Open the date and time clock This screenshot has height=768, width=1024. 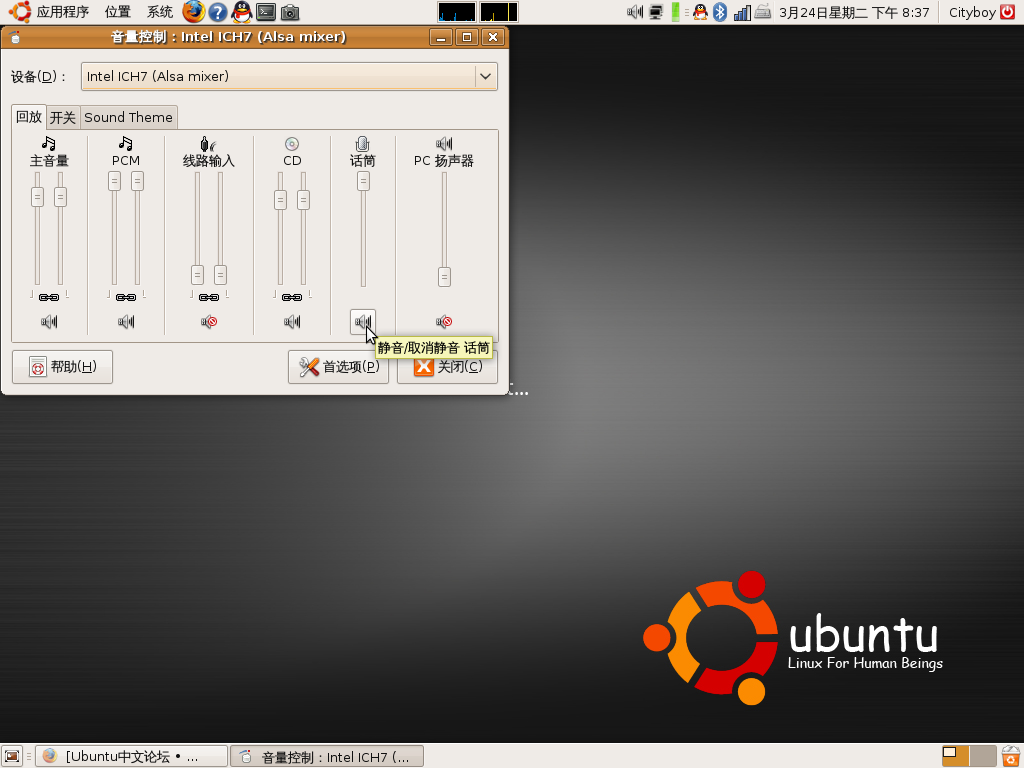point(854,12)
